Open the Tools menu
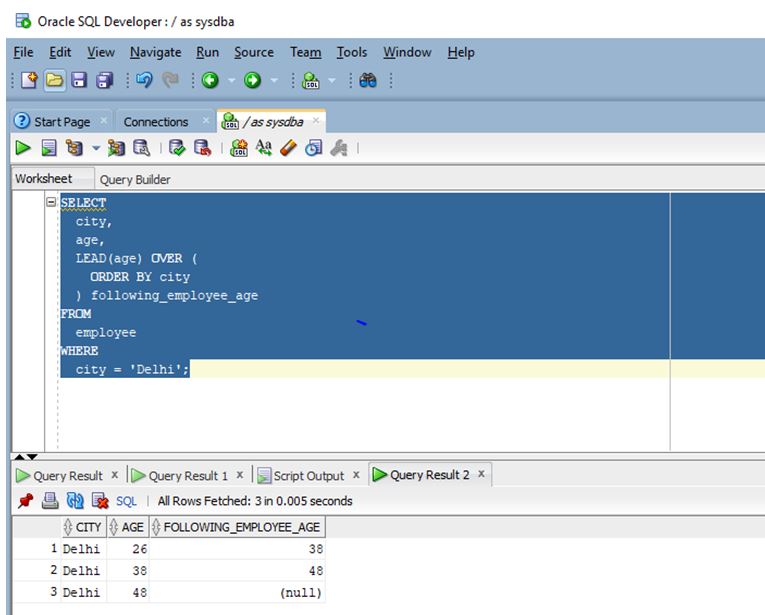This screenshot has height=615, width=765. [x=351, y=52]
